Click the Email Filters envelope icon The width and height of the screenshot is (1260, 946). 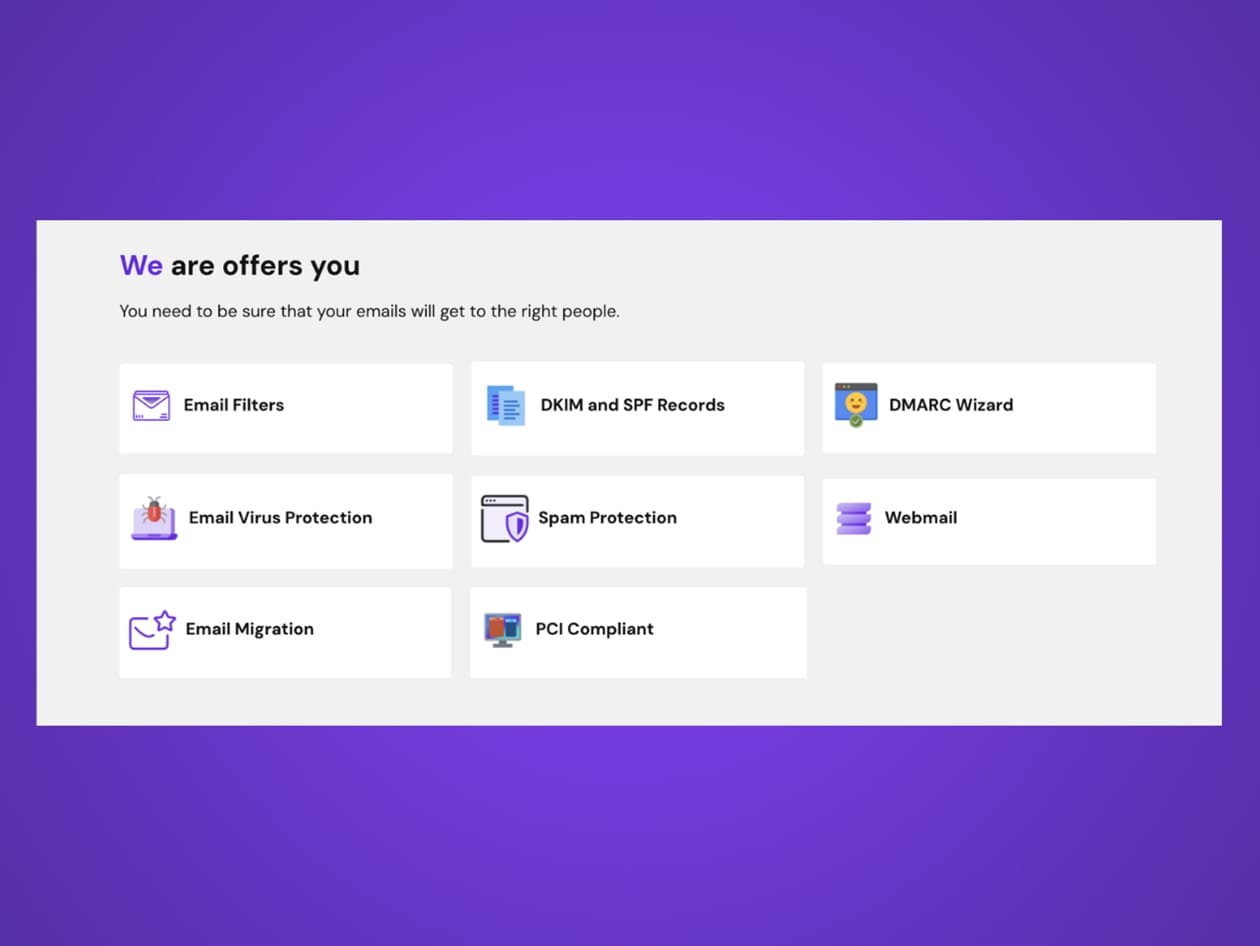pyautogui.click(x=151, y=405)
